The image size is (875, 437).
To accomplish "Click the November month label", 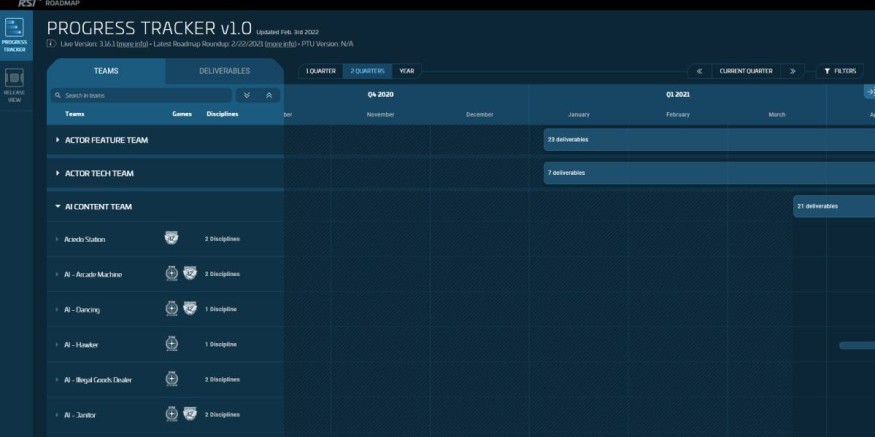I will [x=381, y=114].
